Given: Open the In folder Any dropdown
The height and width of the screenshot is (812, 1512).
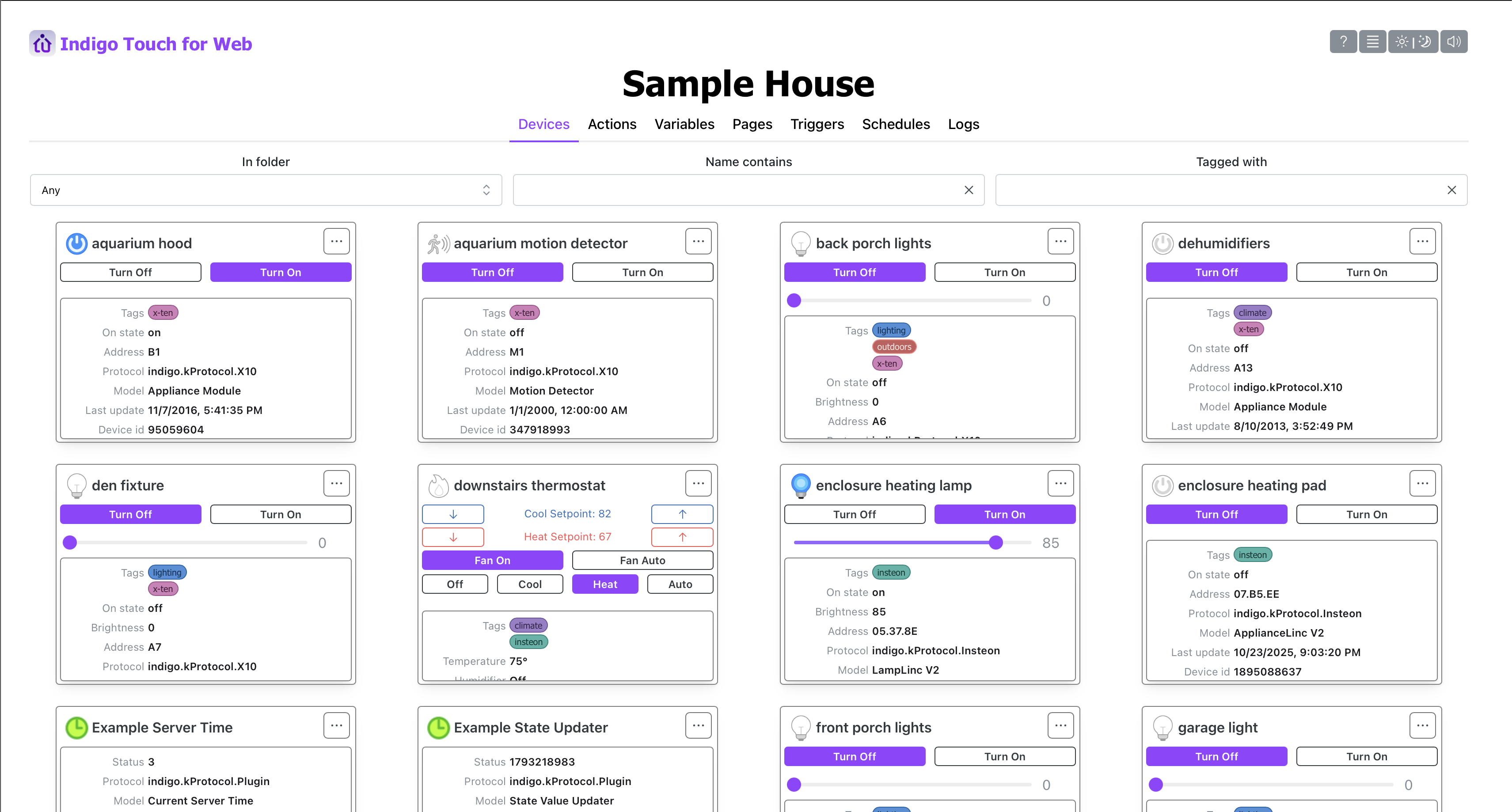Looking at the screenshot, I should point(266,190).
